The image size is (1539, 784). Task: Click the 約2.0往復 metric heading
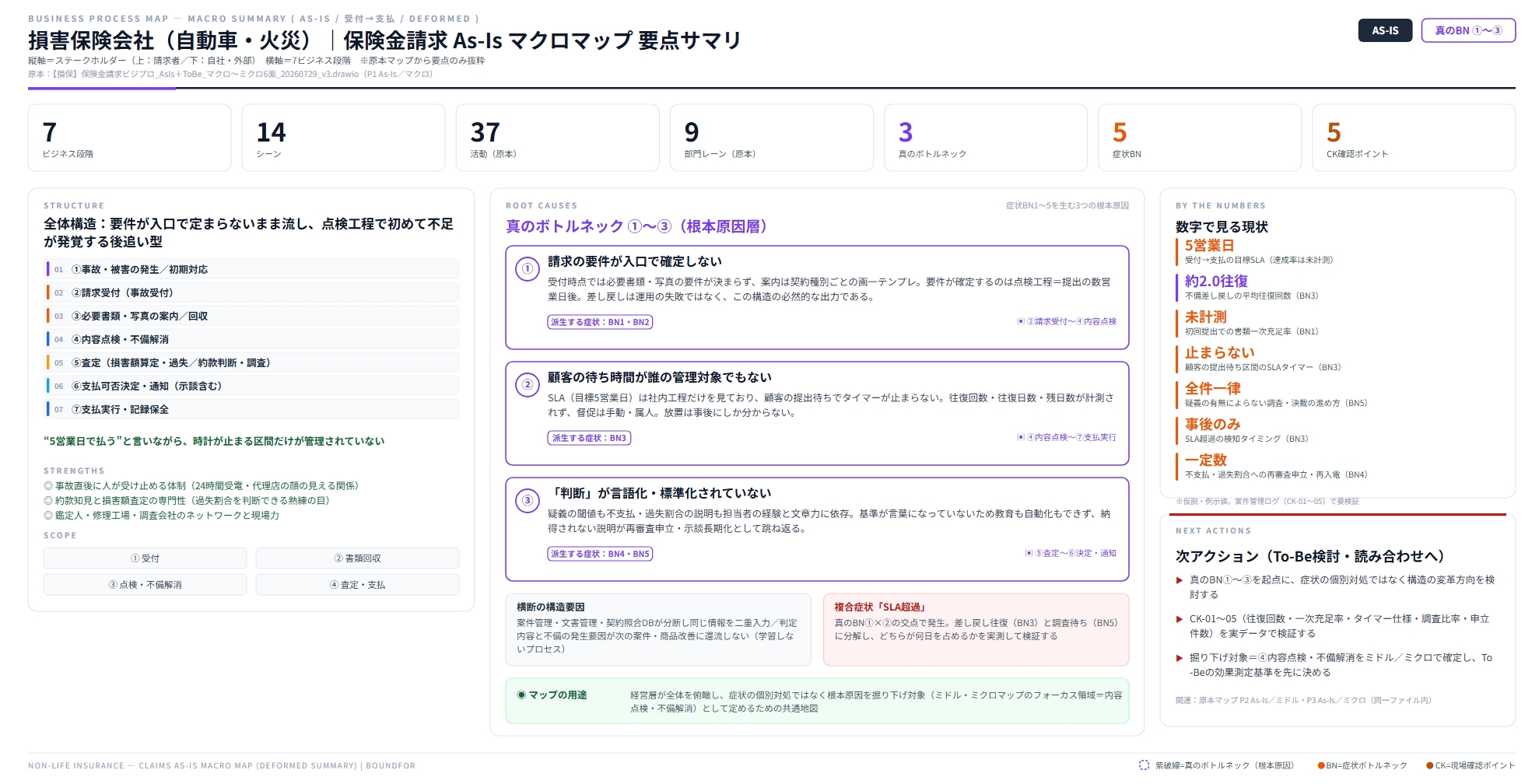[x=1216, y=282]
